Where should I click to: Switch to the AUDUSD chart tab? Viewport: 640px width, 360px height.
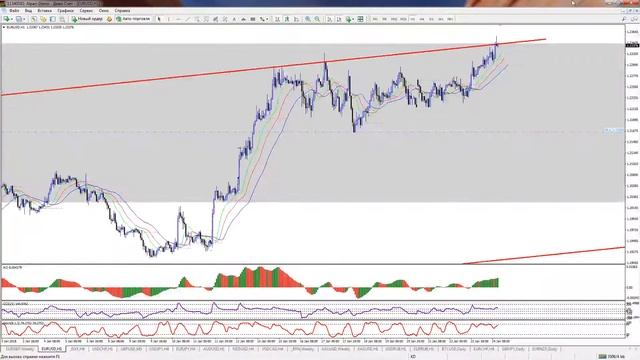click(x=212, y=349)
